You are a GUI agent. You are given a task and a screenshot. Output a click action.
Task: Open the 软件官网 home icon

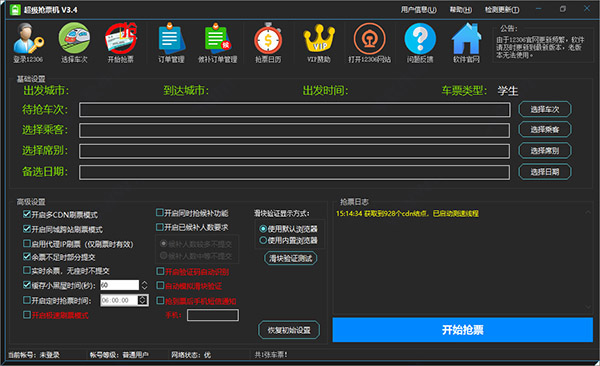tap(466, 43)
